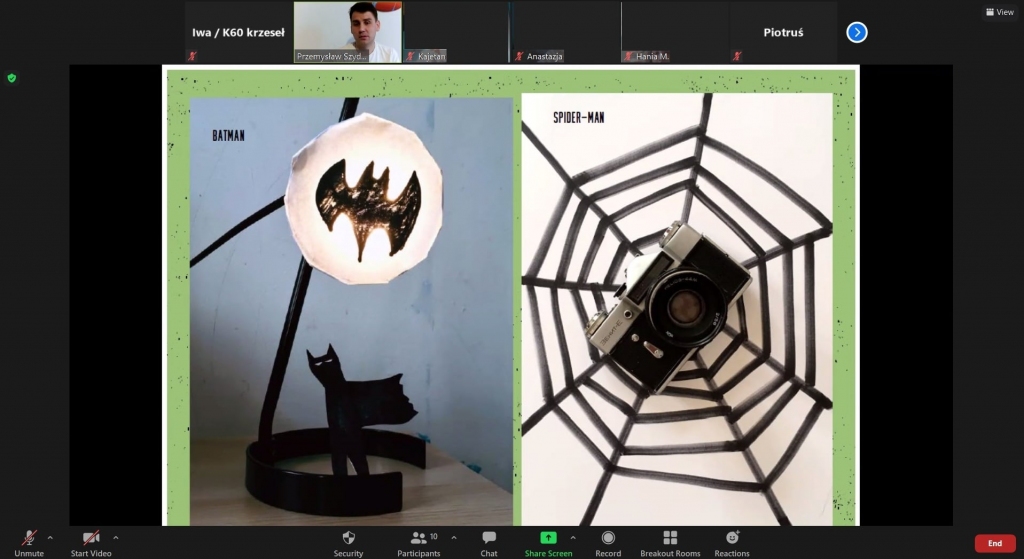The image size is (1024, 559).
Task: Click the bat-signal lamp photo in the slide
Action: click(351, 311)
